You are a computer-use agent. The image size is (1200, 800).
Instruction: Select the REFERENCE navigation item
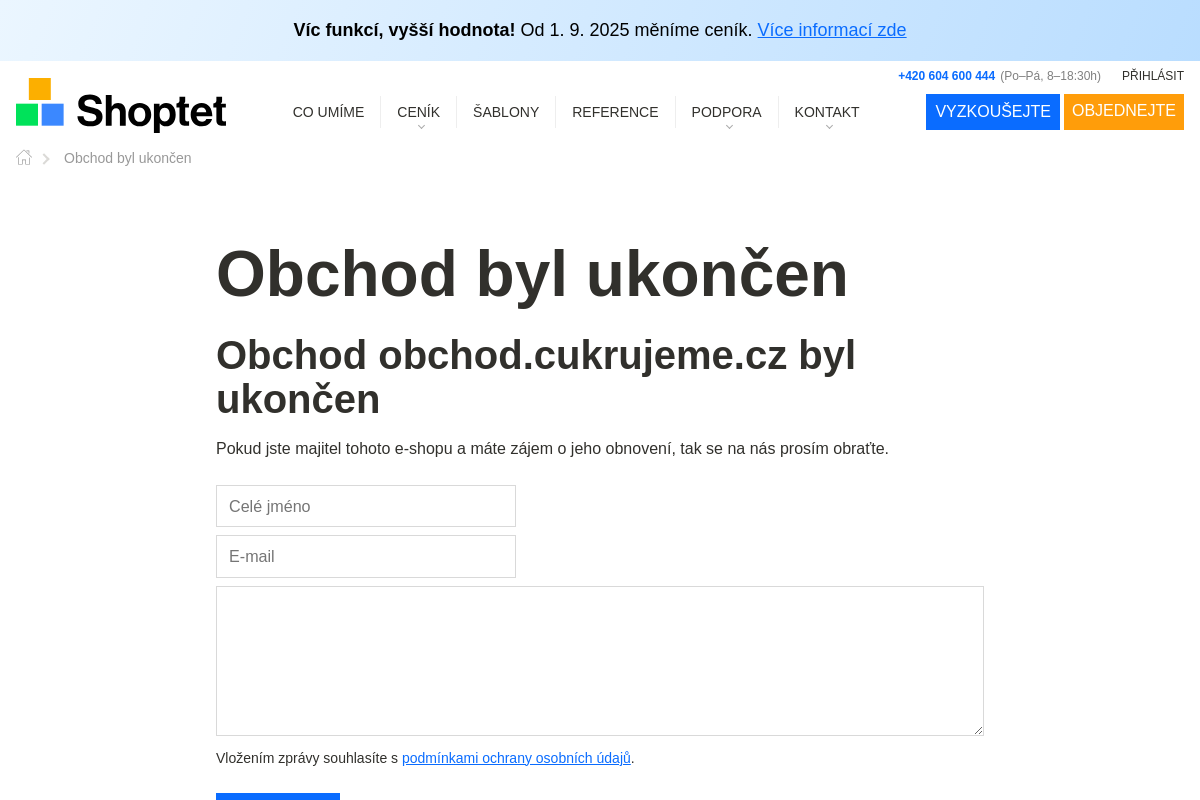(615, 112)
